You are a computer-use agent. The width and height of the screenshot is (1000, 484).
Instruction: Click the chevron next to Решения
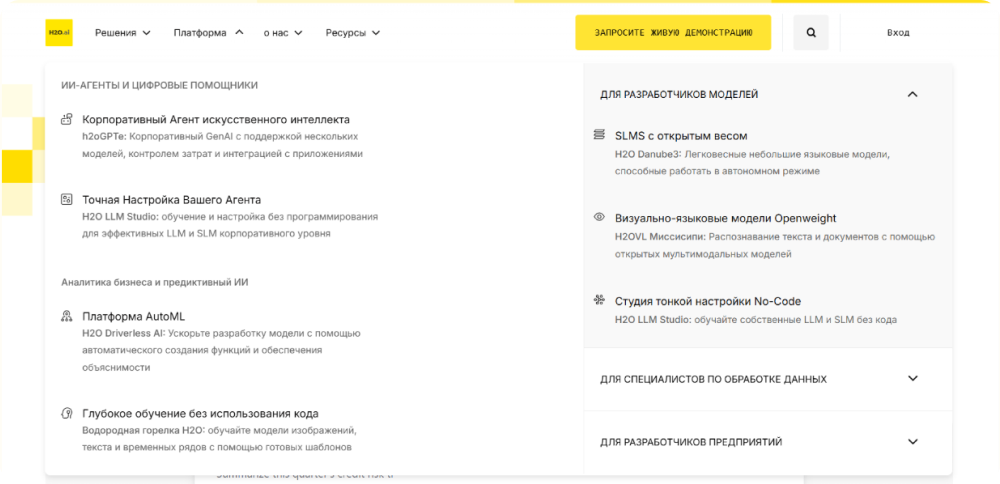(x=147, y=33)
